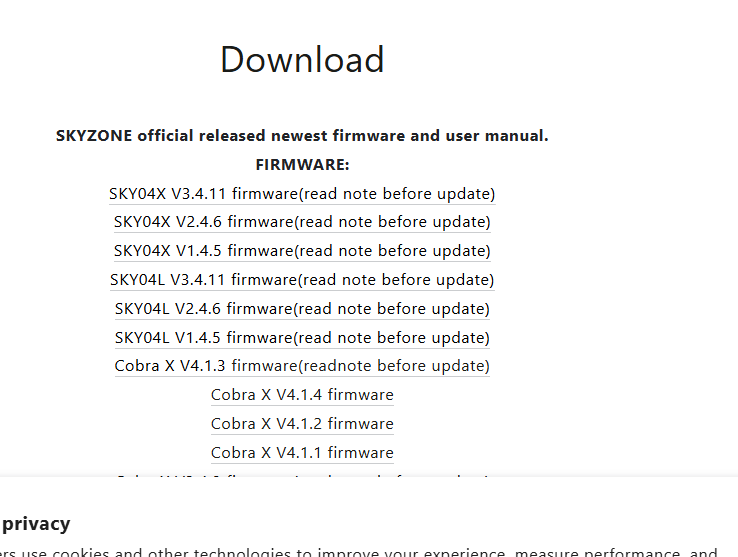Click the bold FIRMWARE: section label
738x557 pixels.
point(302,165)
